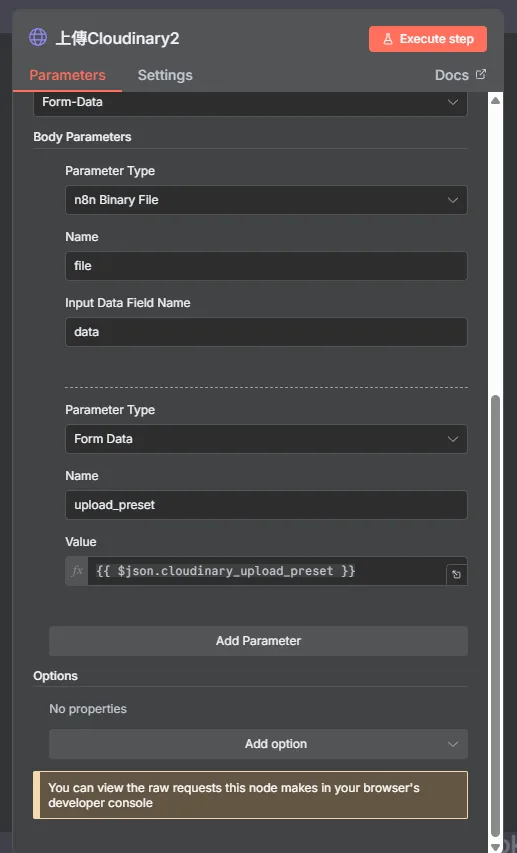Open the expression editor expand icon

tap(456, 574)
